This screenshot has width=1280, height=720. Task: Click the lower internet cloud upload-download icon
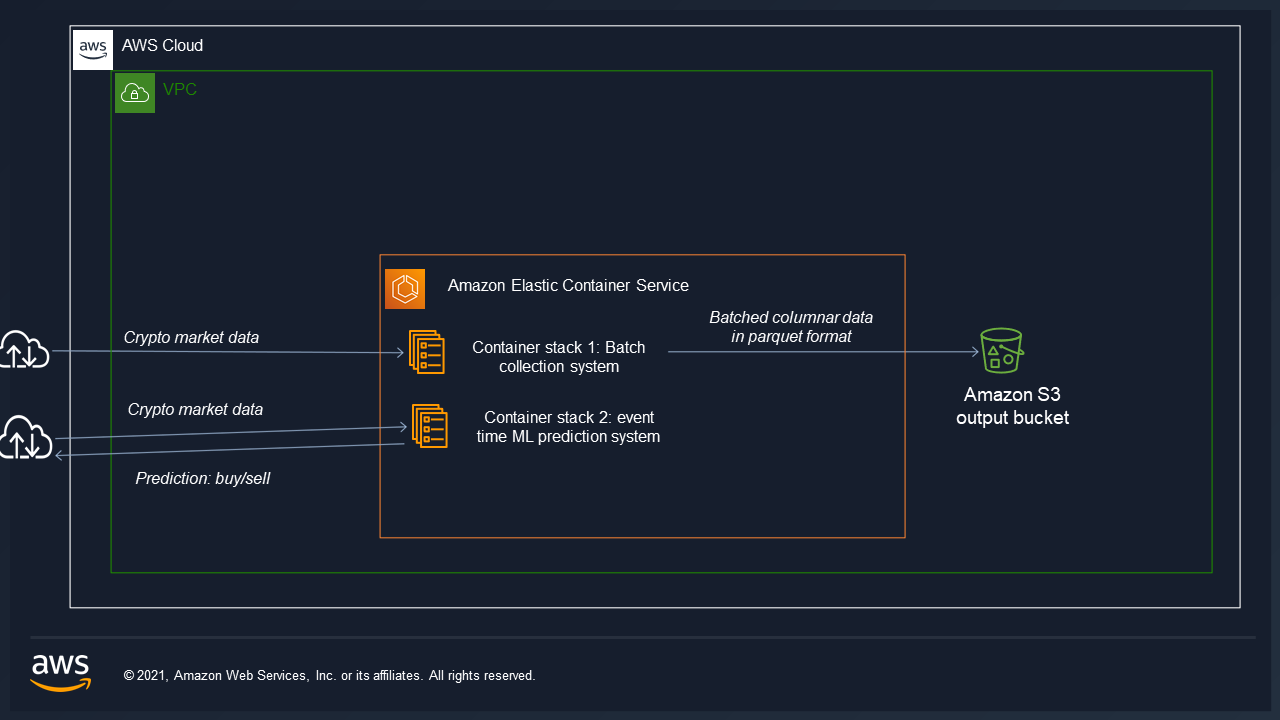24,438
